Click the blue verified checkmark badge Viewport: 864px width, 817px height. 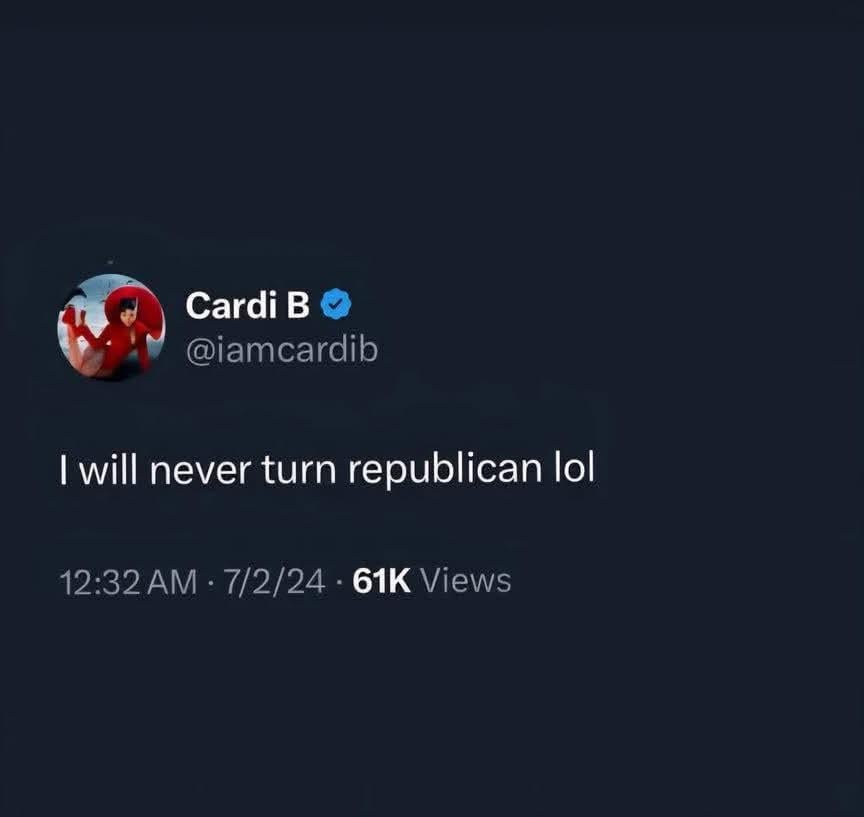[336, 304]
